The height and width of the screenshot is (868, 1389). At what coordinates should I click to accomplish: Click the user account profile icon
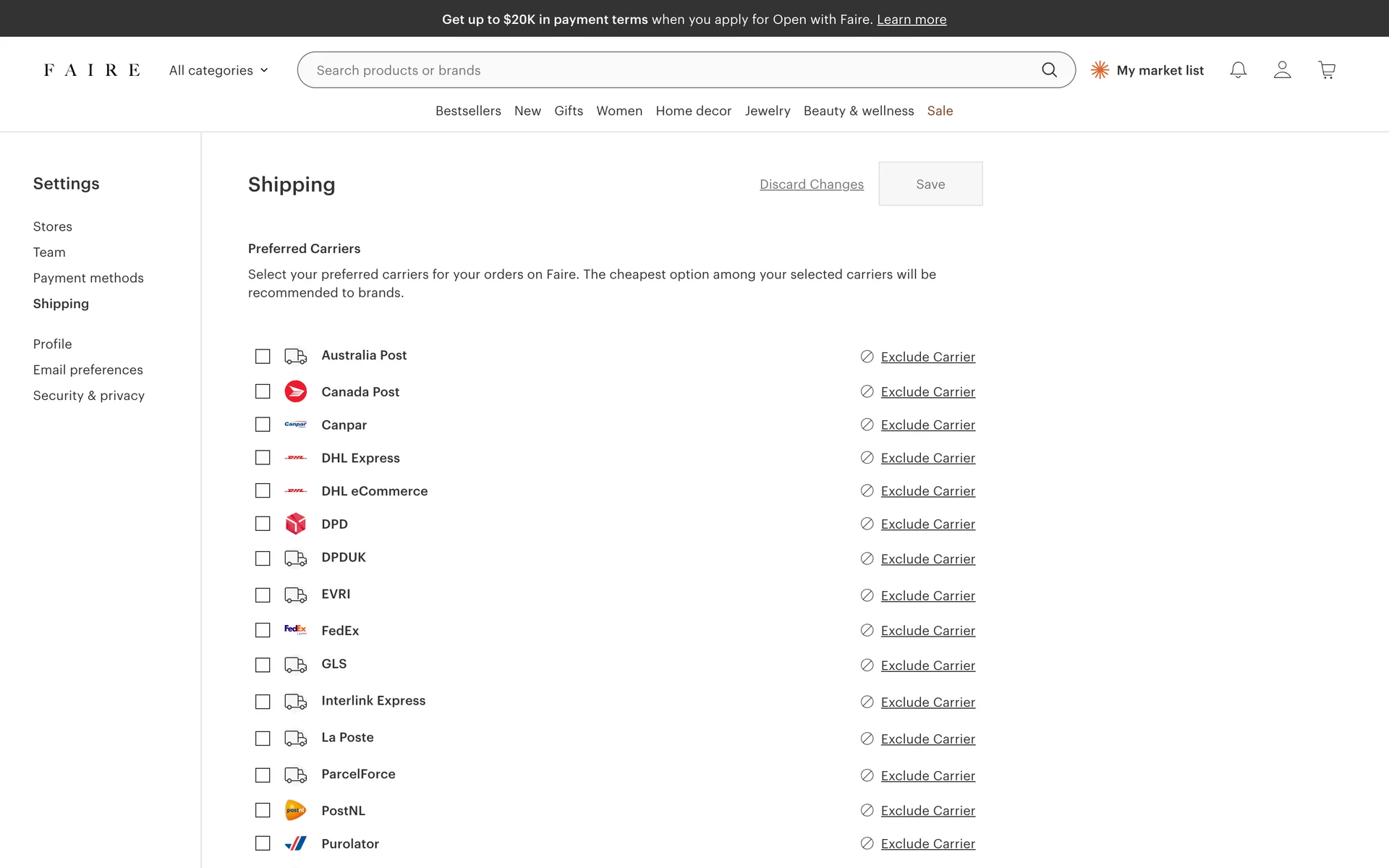(1282, 70)
